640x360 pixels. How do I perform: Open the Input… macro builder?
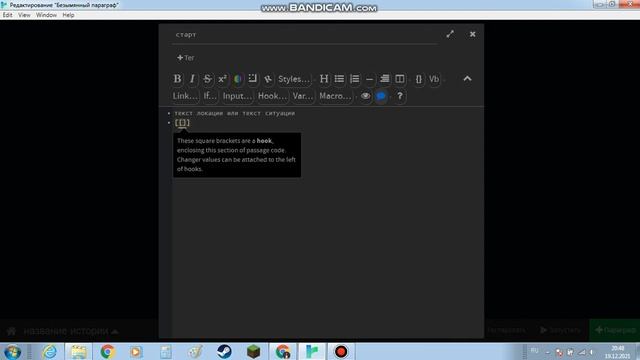point(237,96)
